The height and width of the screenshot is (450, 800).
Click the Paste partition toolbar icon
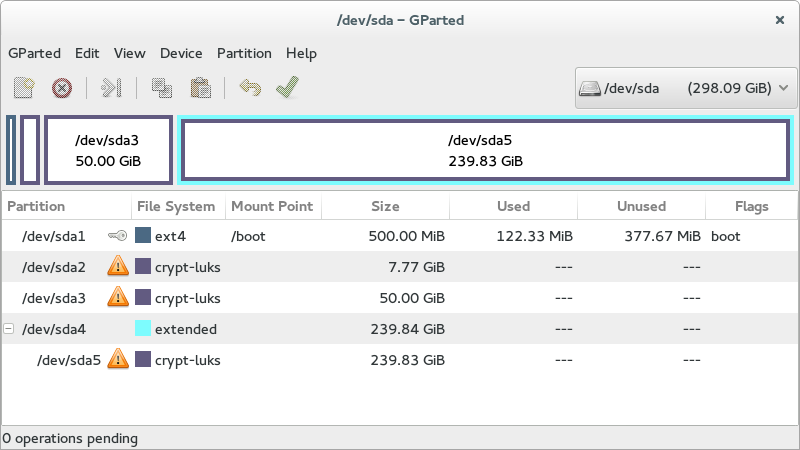click(201, 88)
